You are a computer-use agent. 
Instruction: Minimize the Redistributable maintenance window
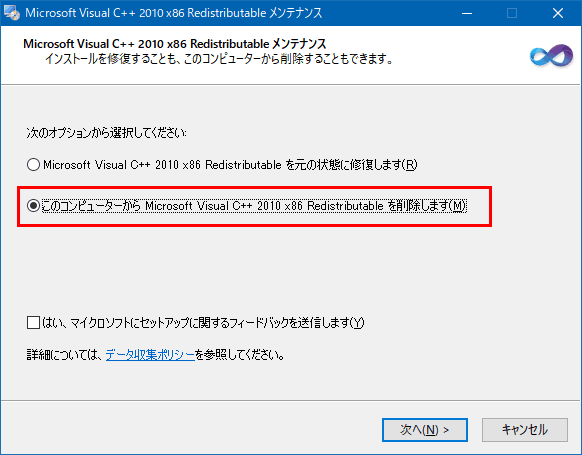467,13
